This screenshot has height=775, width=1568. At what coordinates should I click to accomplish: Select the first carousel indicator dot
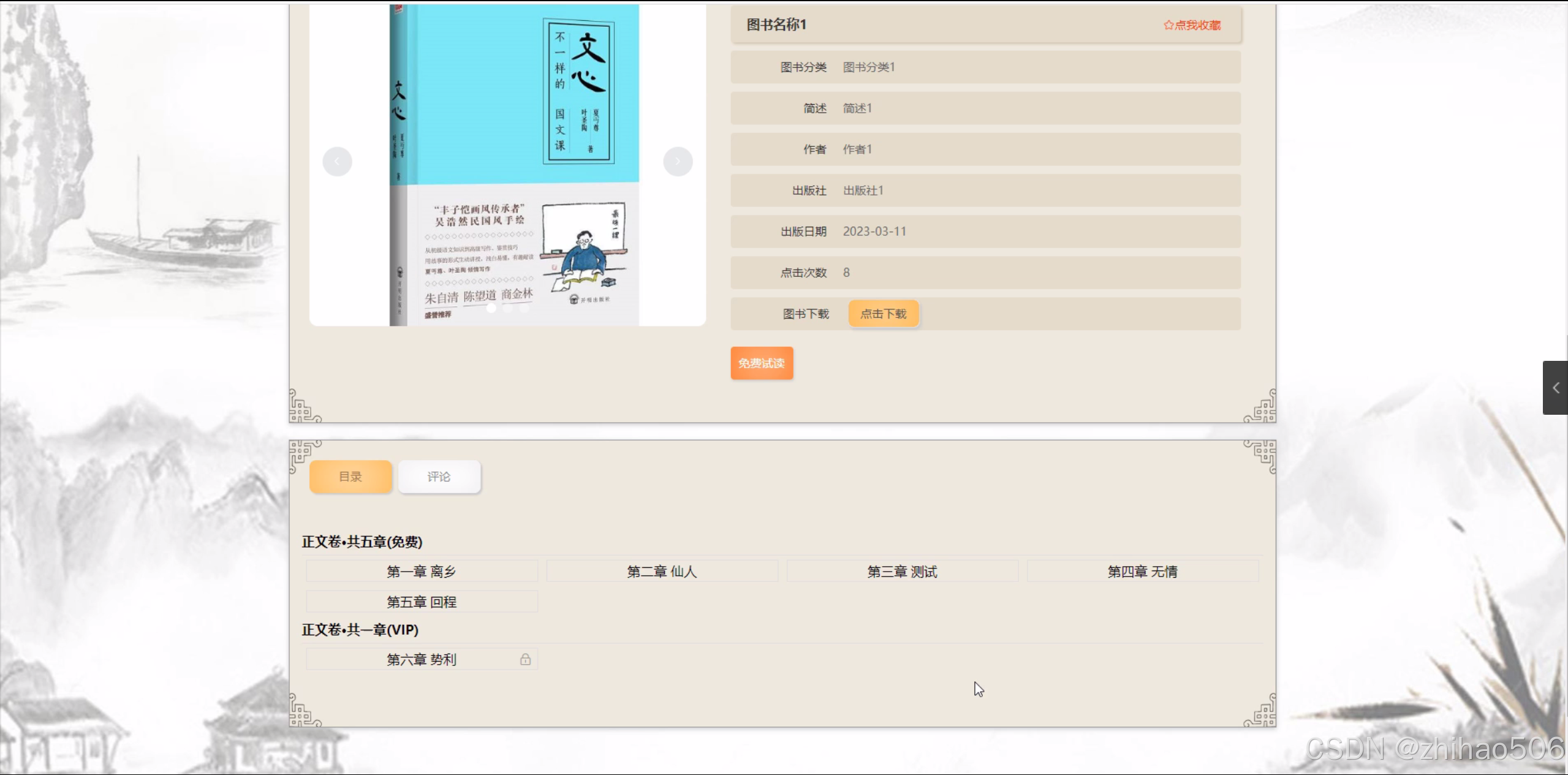tap(491, 308)
